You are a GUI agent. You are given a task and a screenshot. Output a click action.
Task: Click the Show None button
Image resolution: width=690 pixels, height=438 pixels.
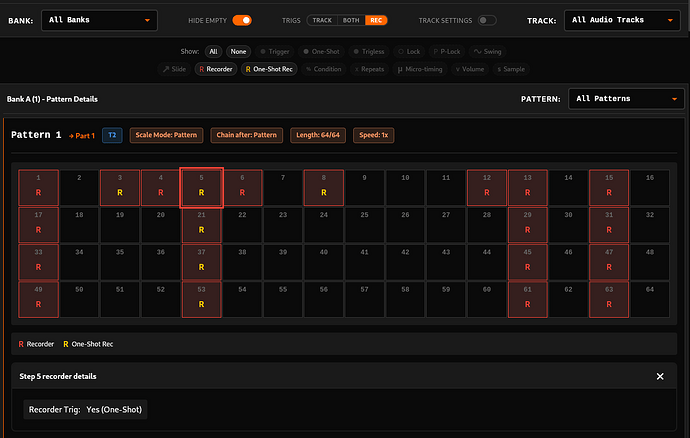[x=238, y=52]
